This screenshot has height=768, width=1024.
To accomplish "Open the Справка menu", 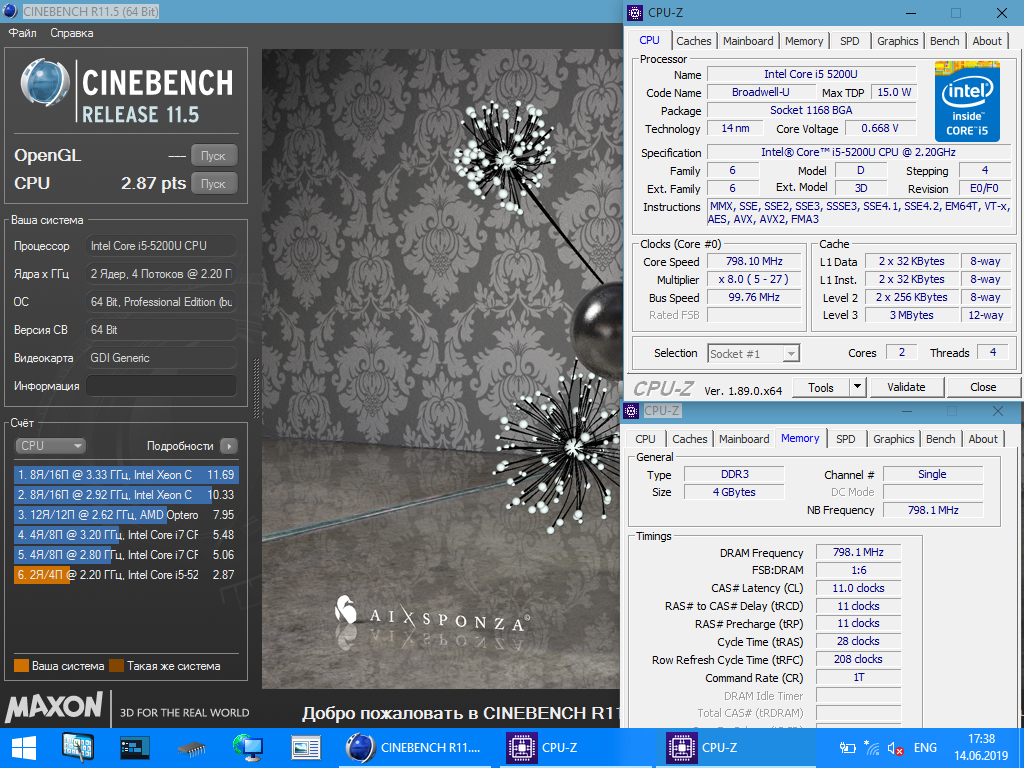I will [x=72, y=33].
